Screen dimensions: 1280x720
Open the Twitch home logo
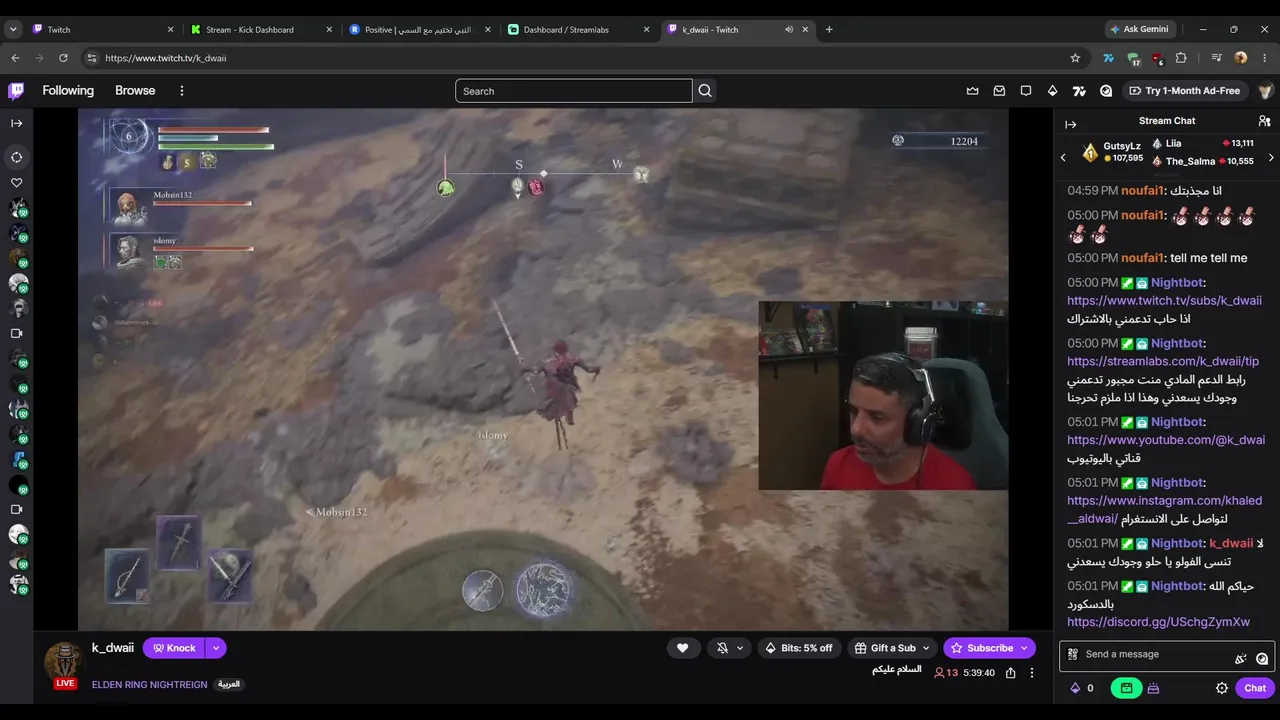point(16,91)
